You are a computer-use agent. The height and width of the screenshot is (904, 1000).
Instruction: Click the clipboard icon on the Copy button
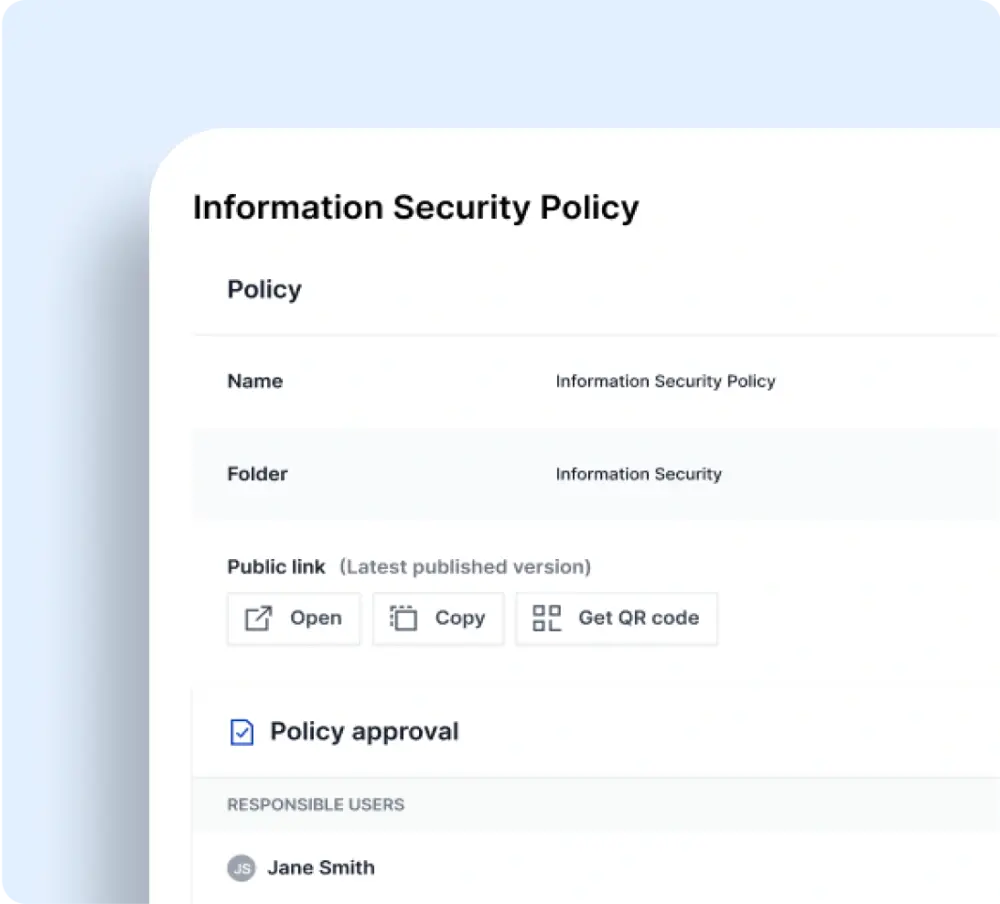403,619
